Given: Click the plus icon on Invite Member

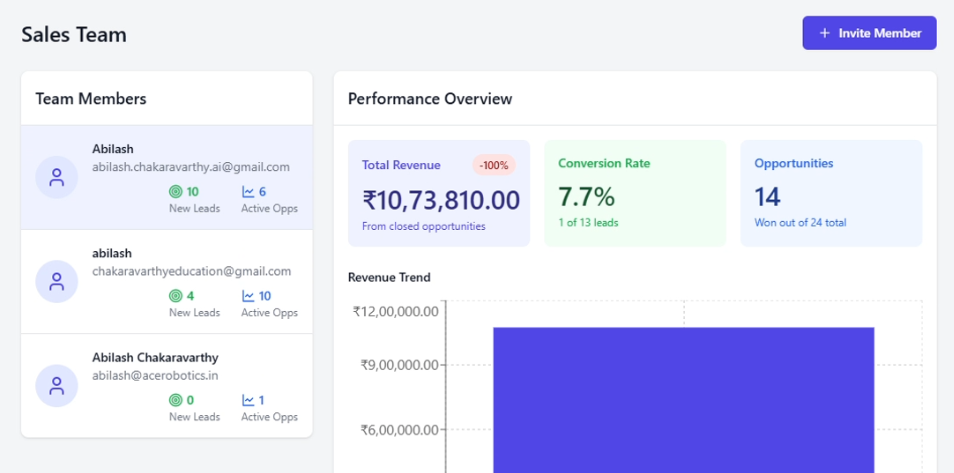Looking at the screenshot, I should click(824, 33).
